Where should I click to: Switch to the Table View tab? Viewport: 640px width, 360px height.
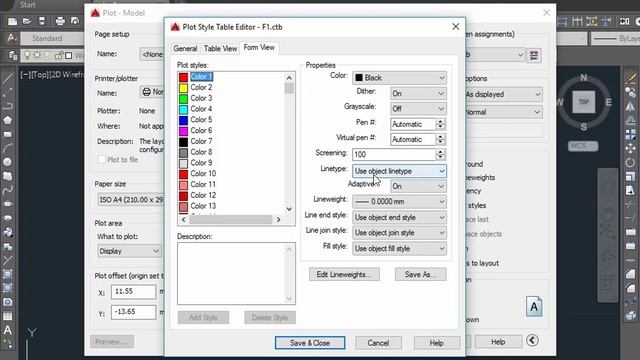tap(220, 49)
